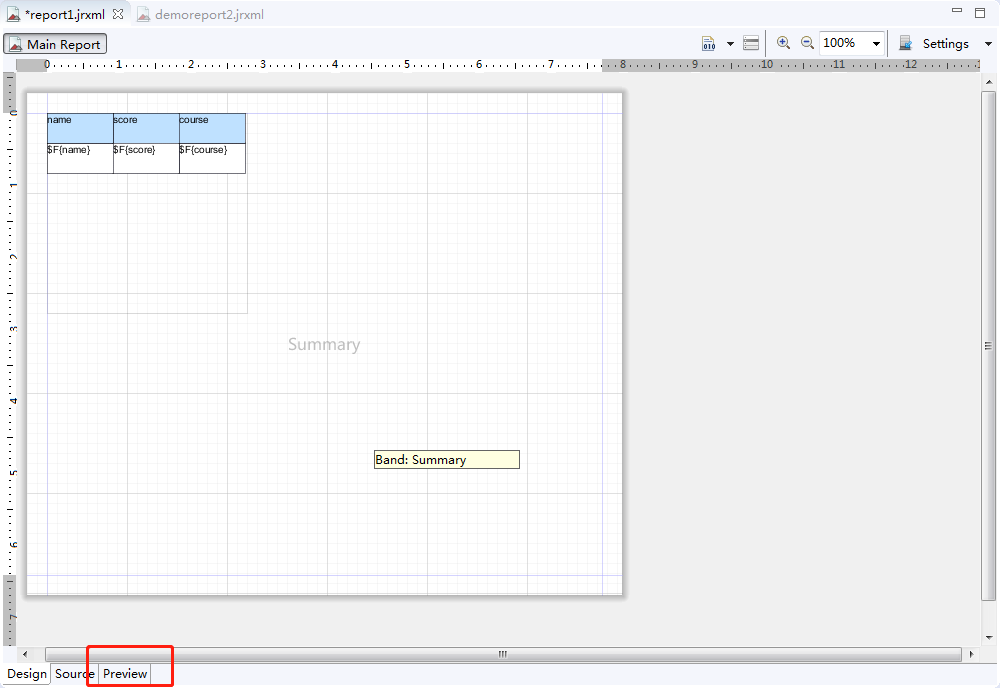Select the Band: Summary element in the canvas
This screenshot has width=1000, height=688.
tap(446, 459)
